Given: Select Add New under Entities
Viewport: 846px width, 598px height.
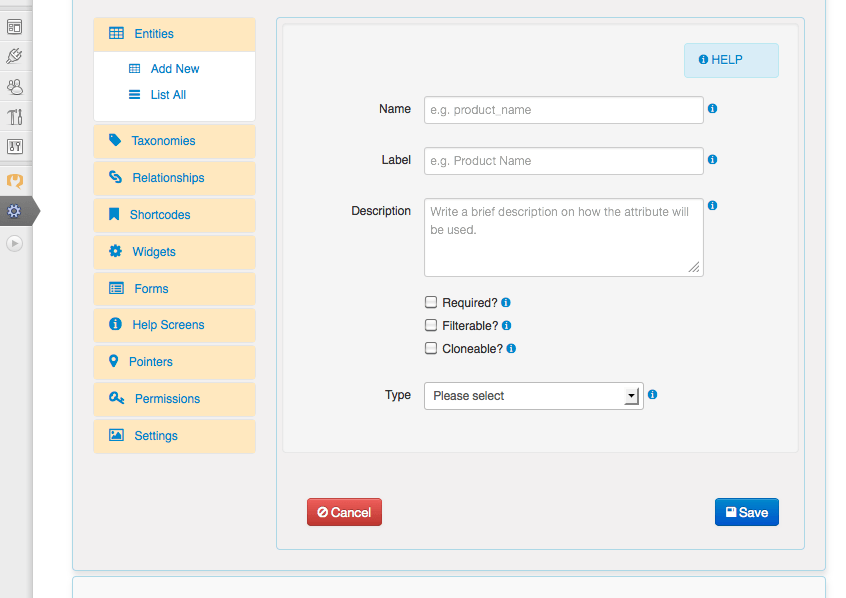Looking at the screenshot, I should (175, 69).
